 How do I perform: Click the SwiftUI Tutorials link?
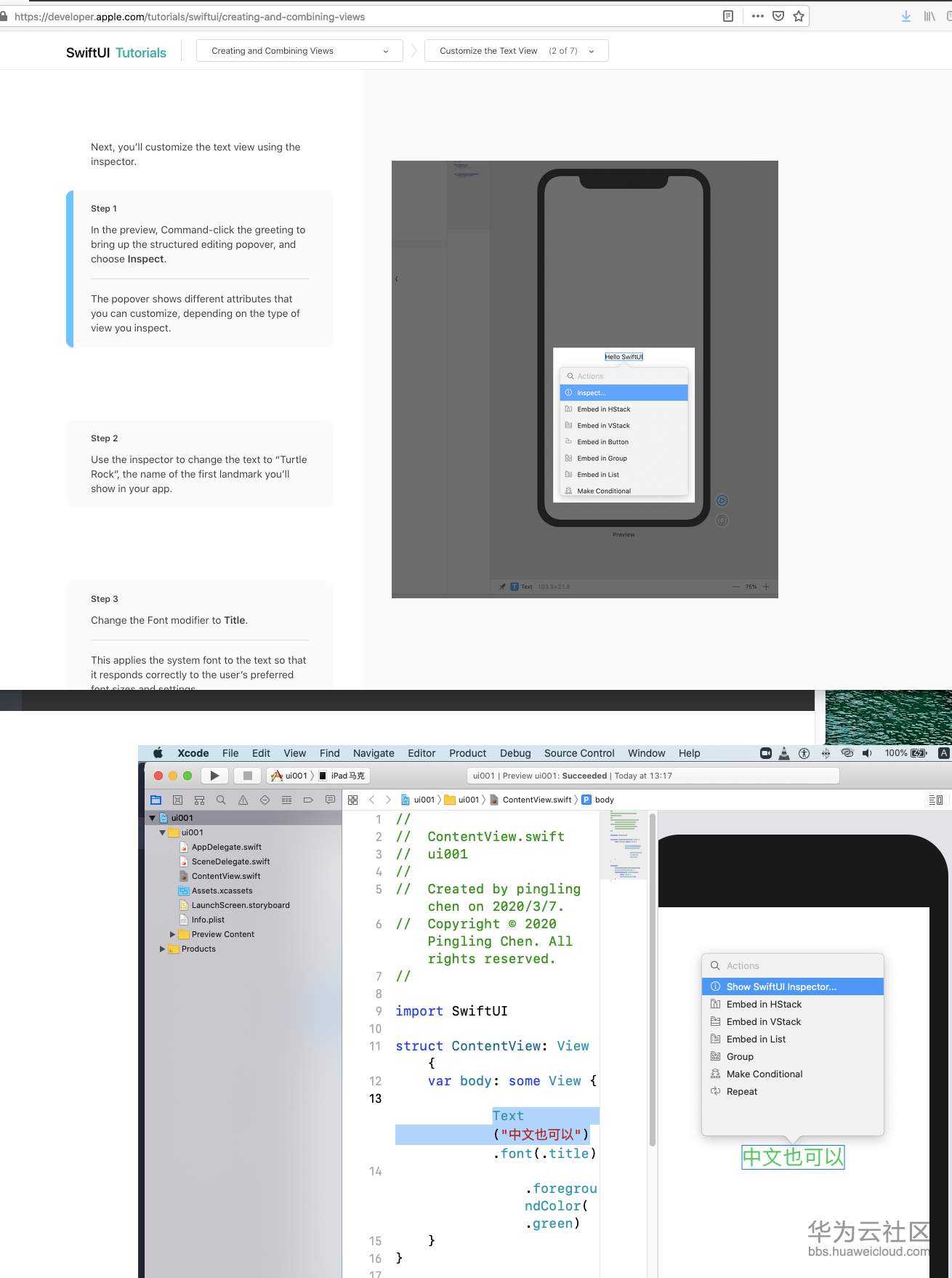tap(116, 52)
